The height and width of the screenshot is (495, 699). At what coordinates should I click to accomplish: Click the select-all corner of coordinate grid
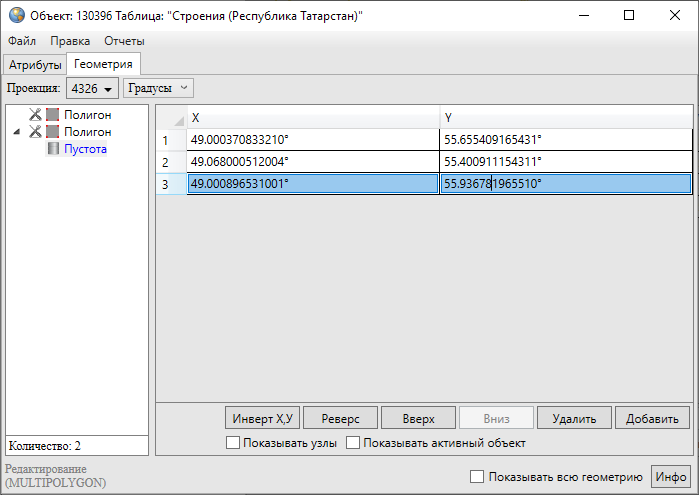click(171, 118)
